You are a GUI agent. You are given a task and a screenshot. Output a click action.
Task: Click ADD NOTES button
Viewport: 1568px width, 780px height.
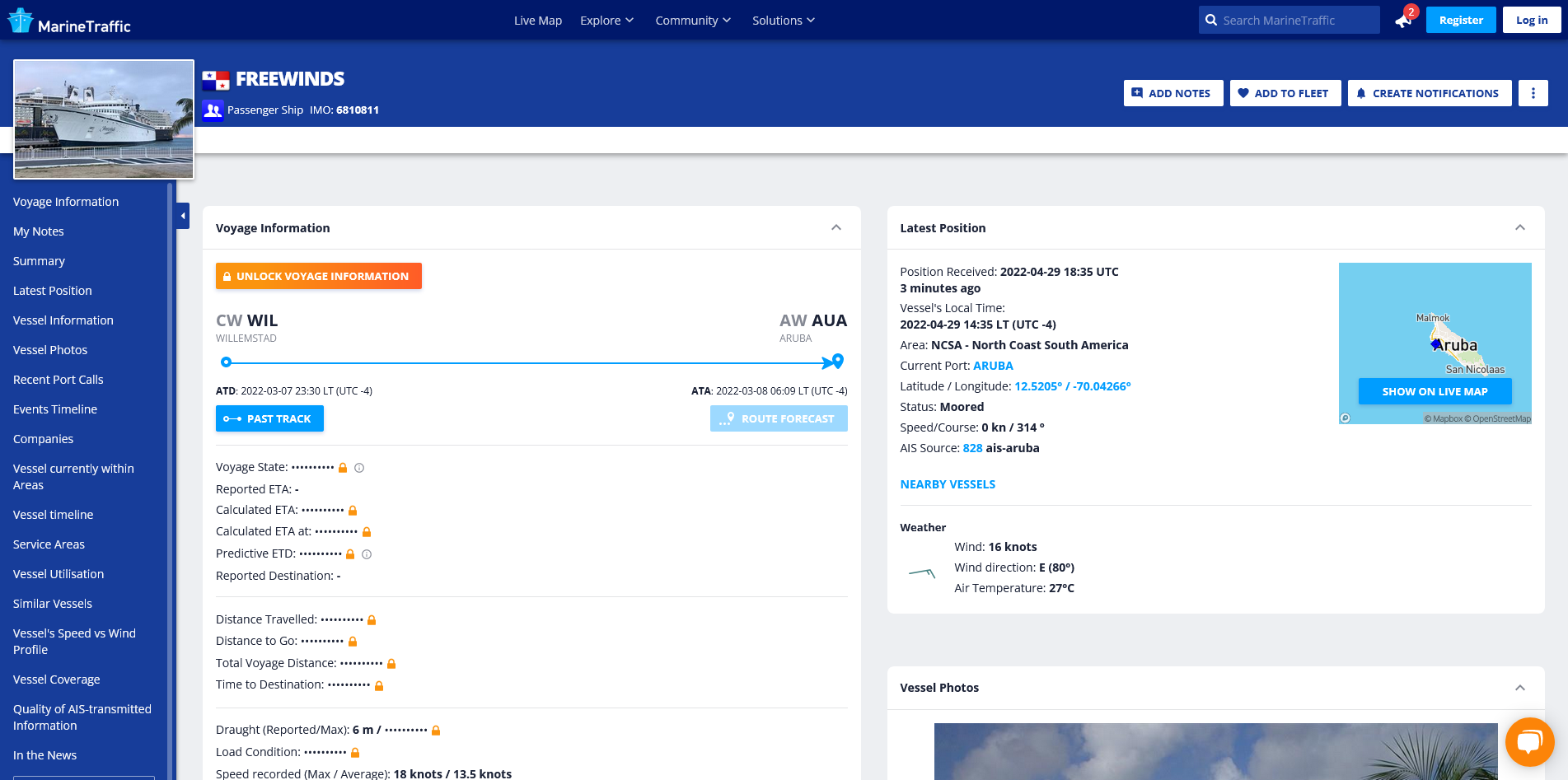[1173, 93]
